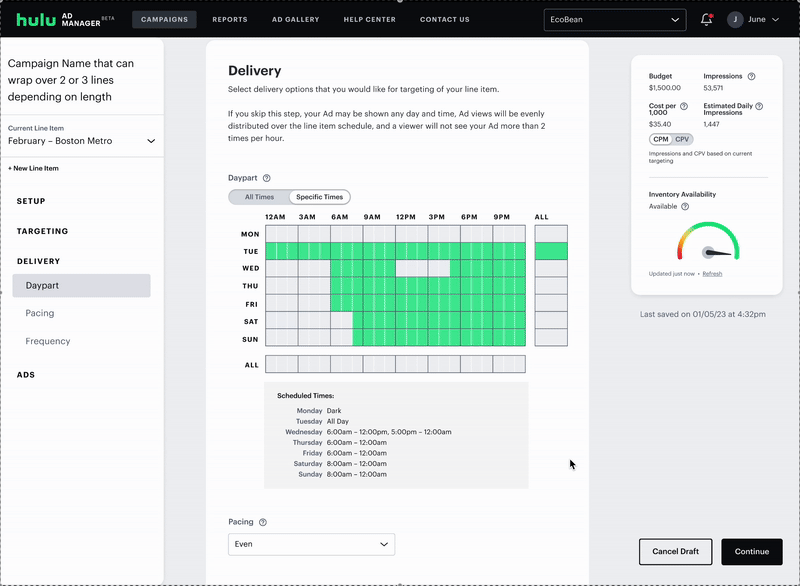Click the Inventory Availability gauge

tap(707, 243)
